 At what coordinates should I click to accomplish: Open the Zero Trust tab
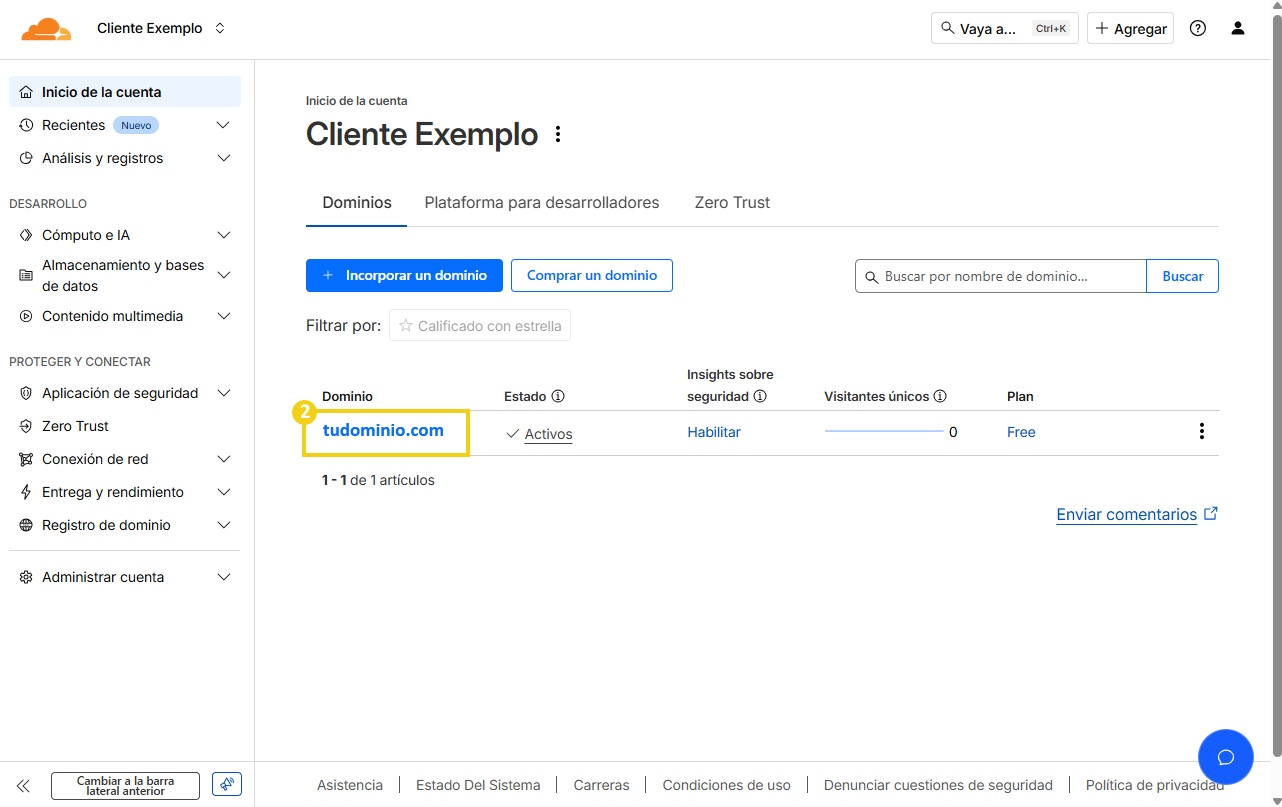(x=732, y=202)
